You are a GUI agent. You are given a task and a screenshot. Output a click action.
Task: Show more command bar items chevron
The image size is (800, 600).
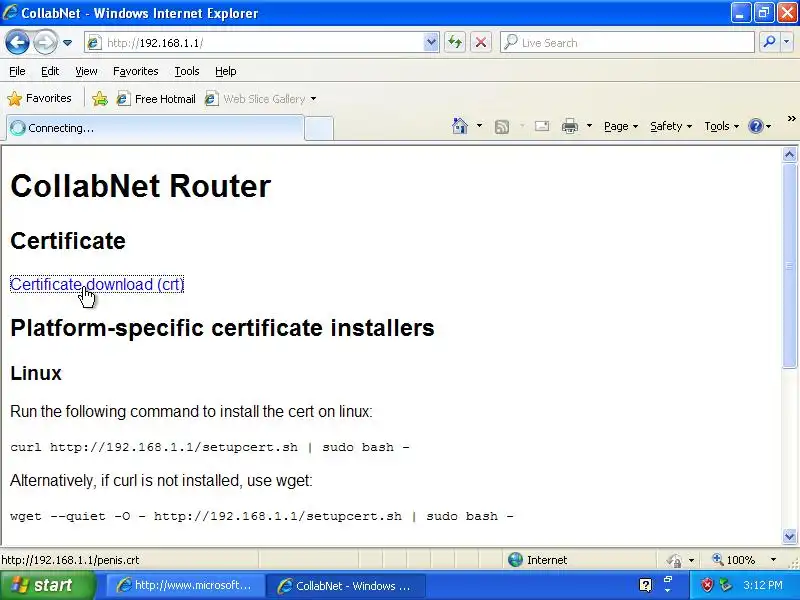pos(791,119)
